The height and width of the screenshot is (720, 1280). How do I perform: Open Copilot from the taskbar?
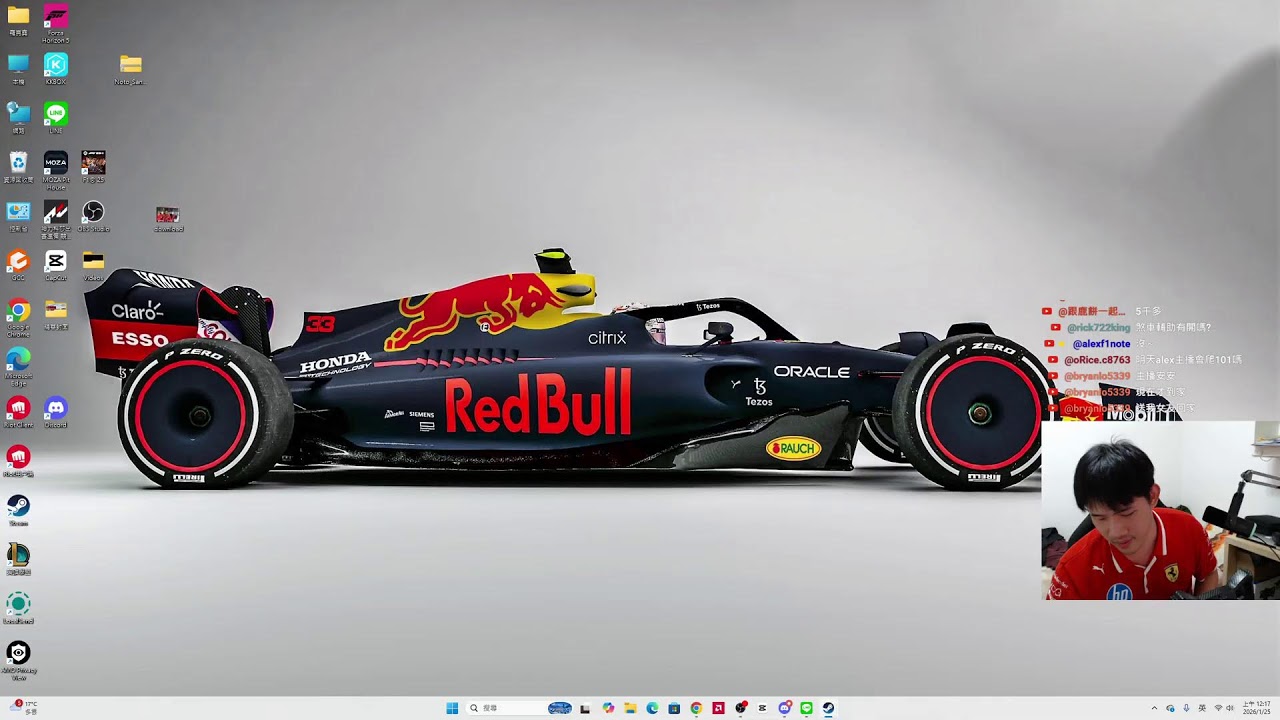[x=608, y=708]
